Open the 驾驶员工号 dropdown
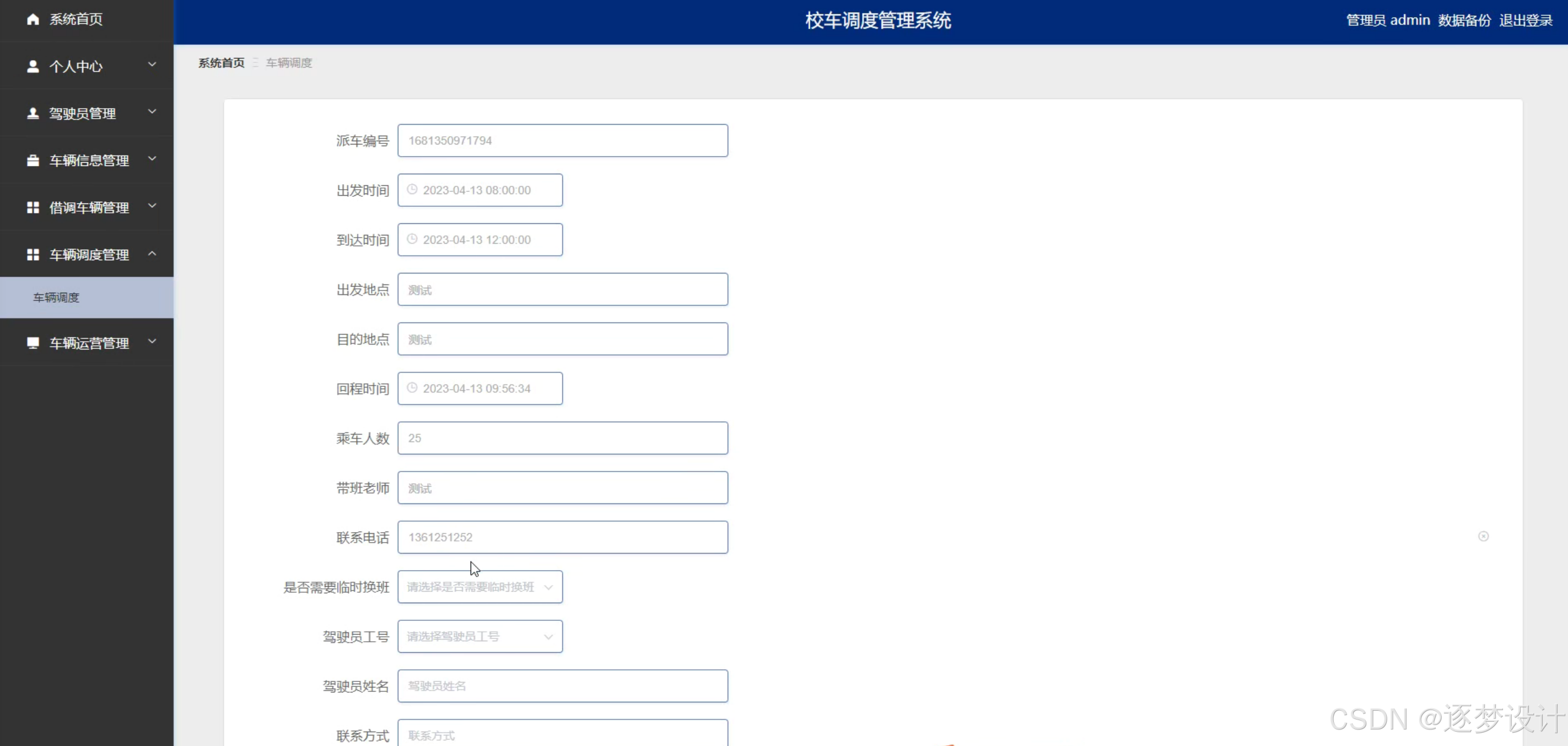Screen dimensions: 1568x746 pos(480,636)
